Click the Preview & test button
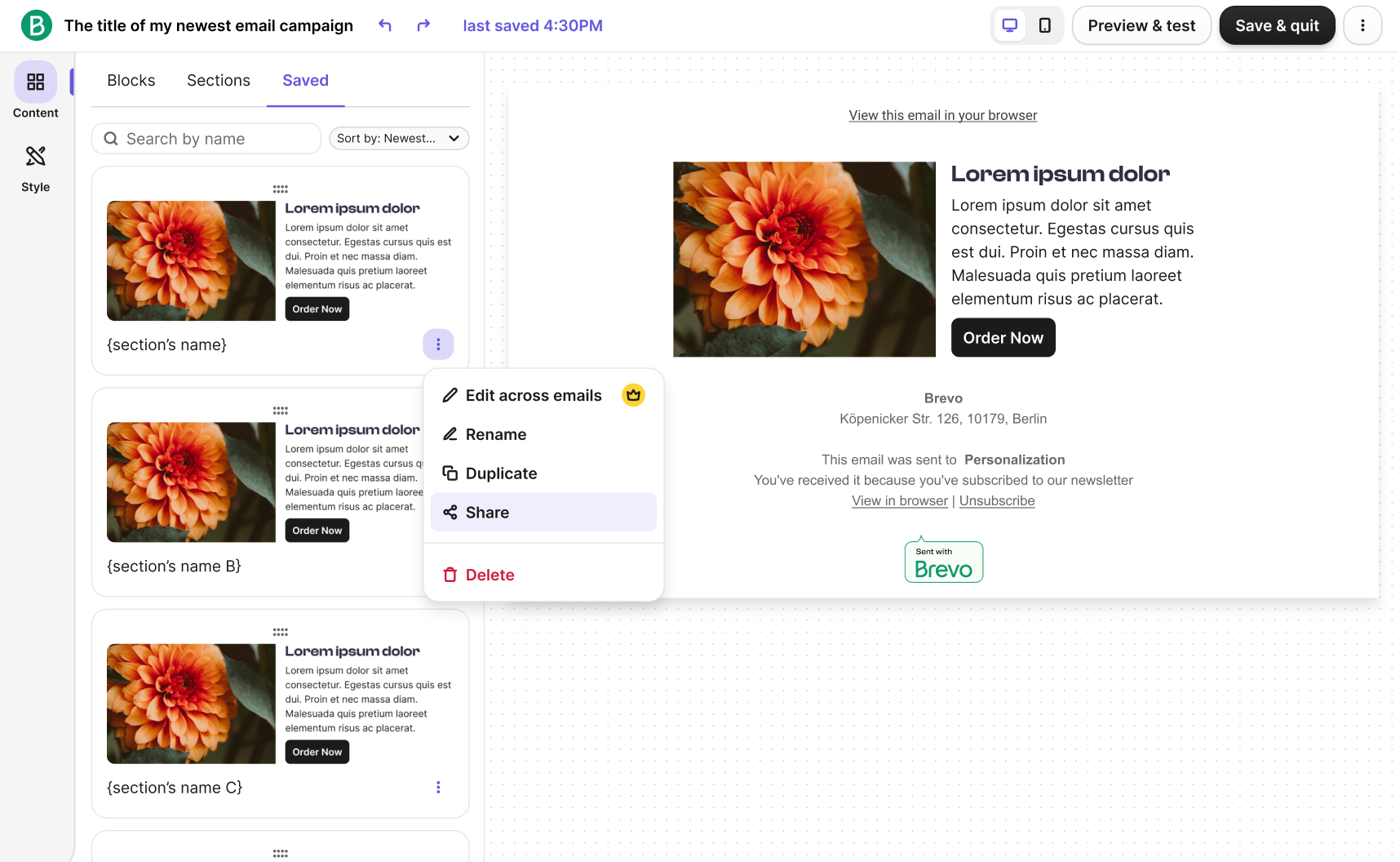1400x862 pixels. 1141,25
